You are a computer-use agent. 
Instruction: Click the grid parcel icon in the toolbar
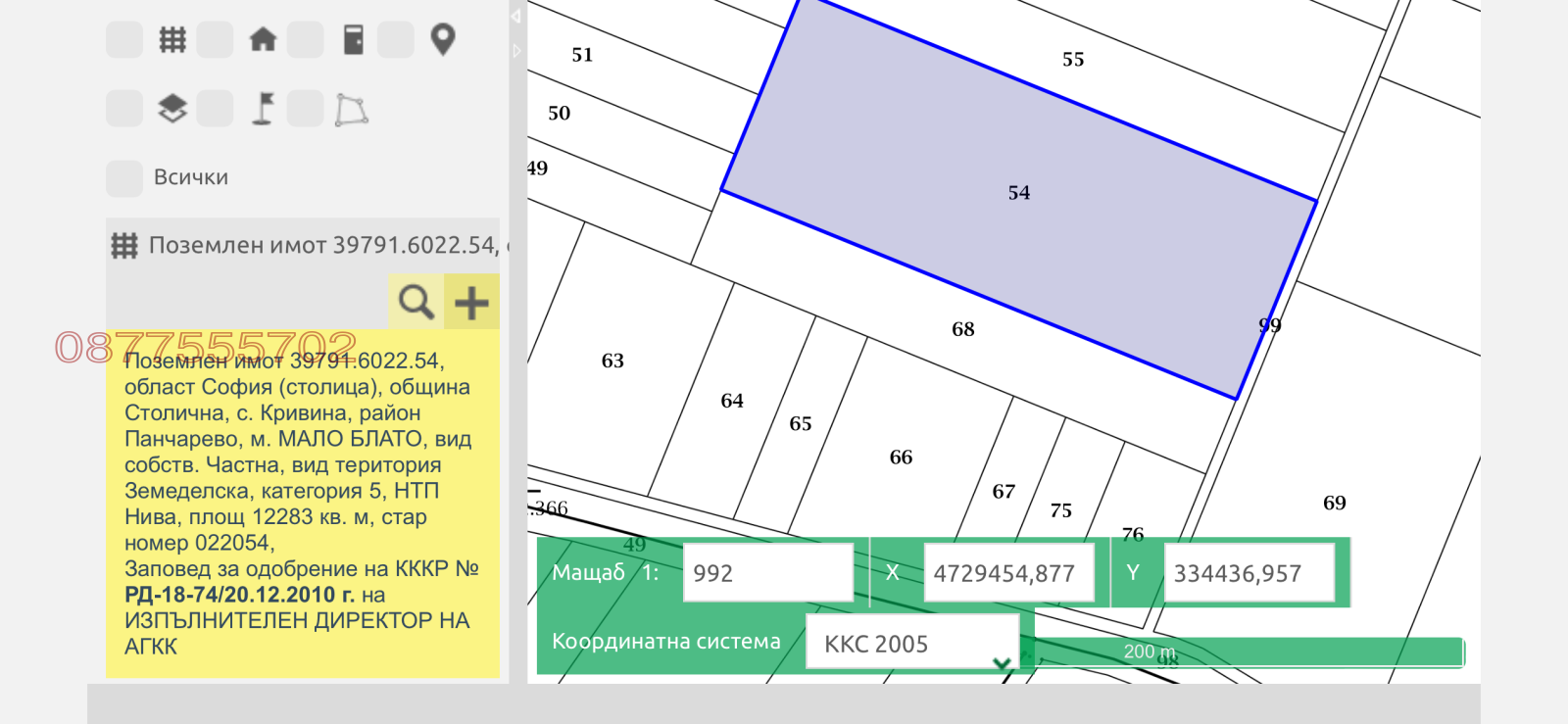172,40
